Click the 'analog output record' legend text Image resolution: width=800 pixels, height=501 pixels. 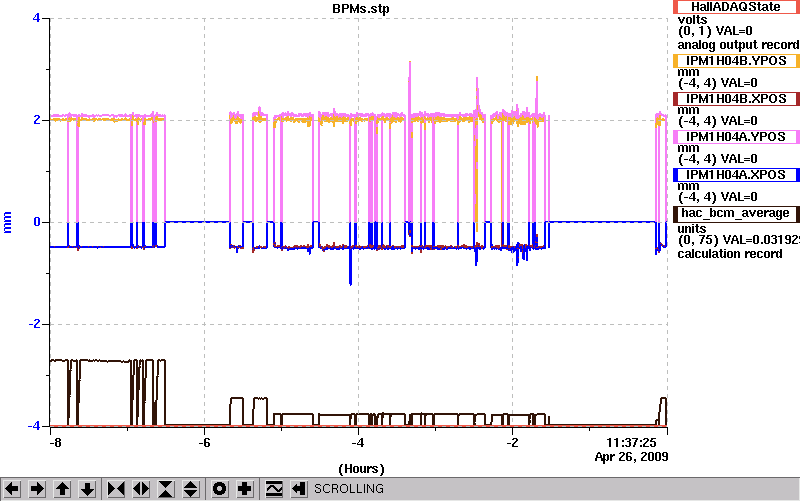[738, 45]
